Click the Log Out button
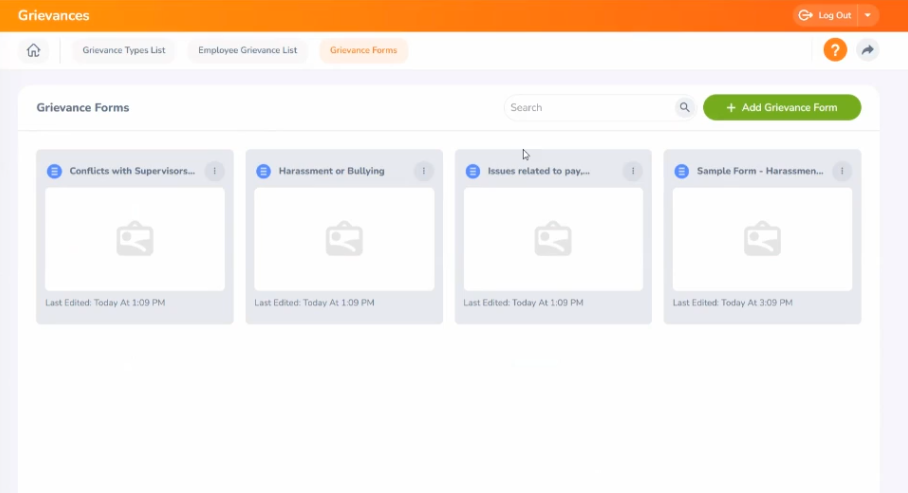The image size is (908, 493). (825, 16)
